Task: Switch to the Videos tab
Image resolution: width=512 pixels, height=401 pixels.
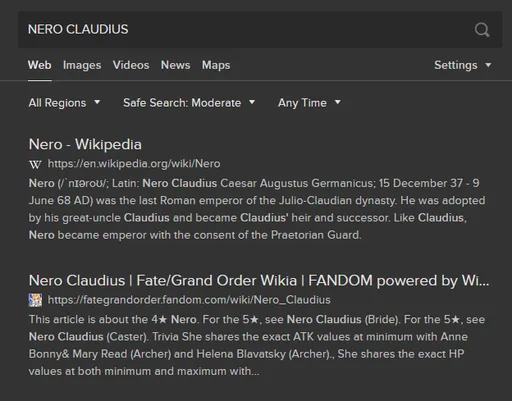Action: (x=131, y=65)
